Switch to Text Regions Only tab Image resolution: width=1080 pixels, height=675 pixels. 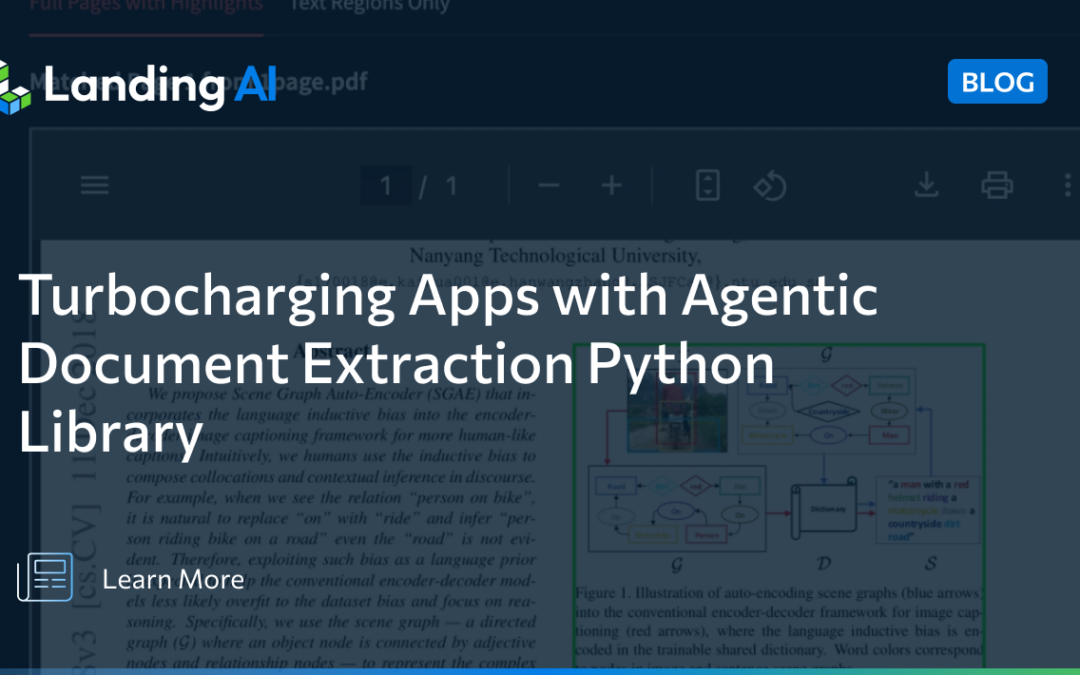(369, 6)
